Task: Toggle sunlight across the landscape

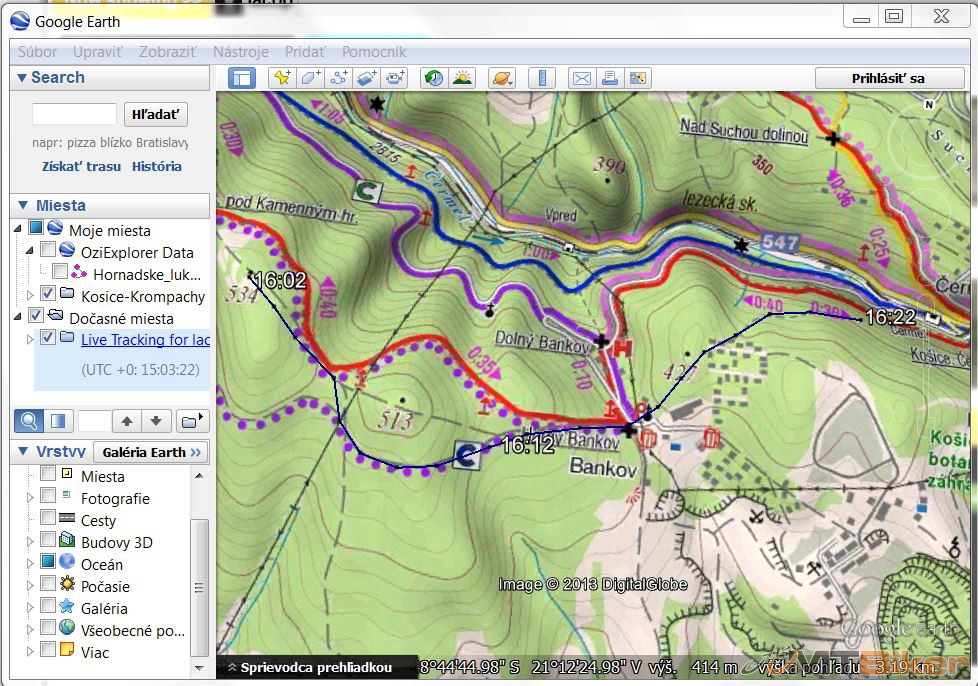Action: (x=462, y=78)
